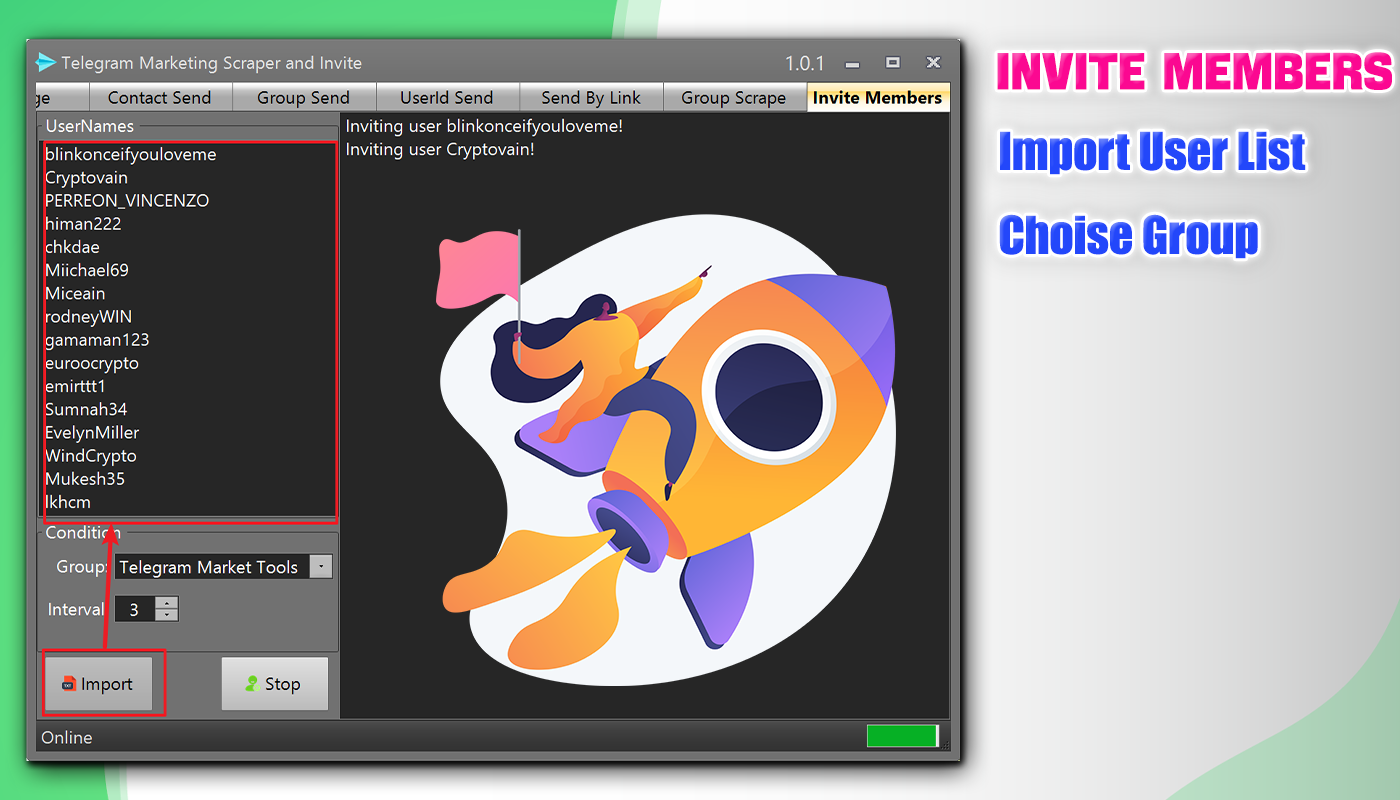Select the Send By Link tab
The height and width of the screenshot is (800, 1400).
click(x=591, y=97)
